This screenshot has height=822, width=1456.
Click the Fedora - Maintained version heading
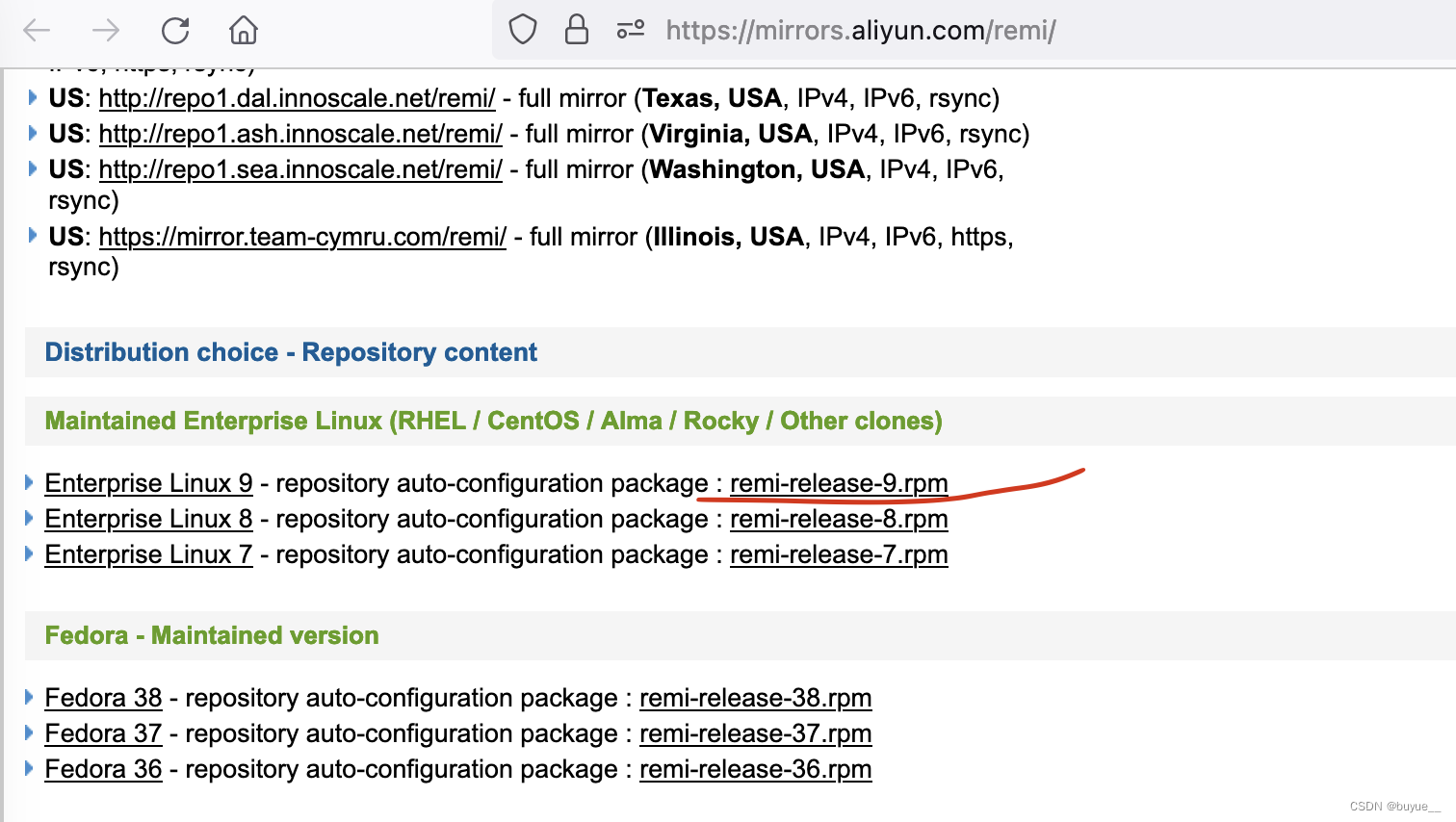tap(212, 635)
